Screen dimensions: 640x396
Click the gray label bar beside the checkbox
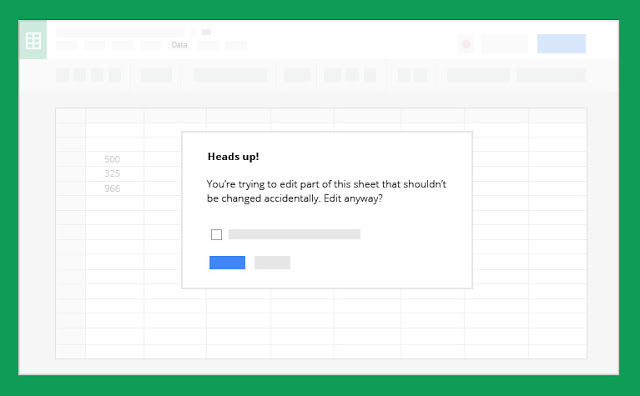294,234
